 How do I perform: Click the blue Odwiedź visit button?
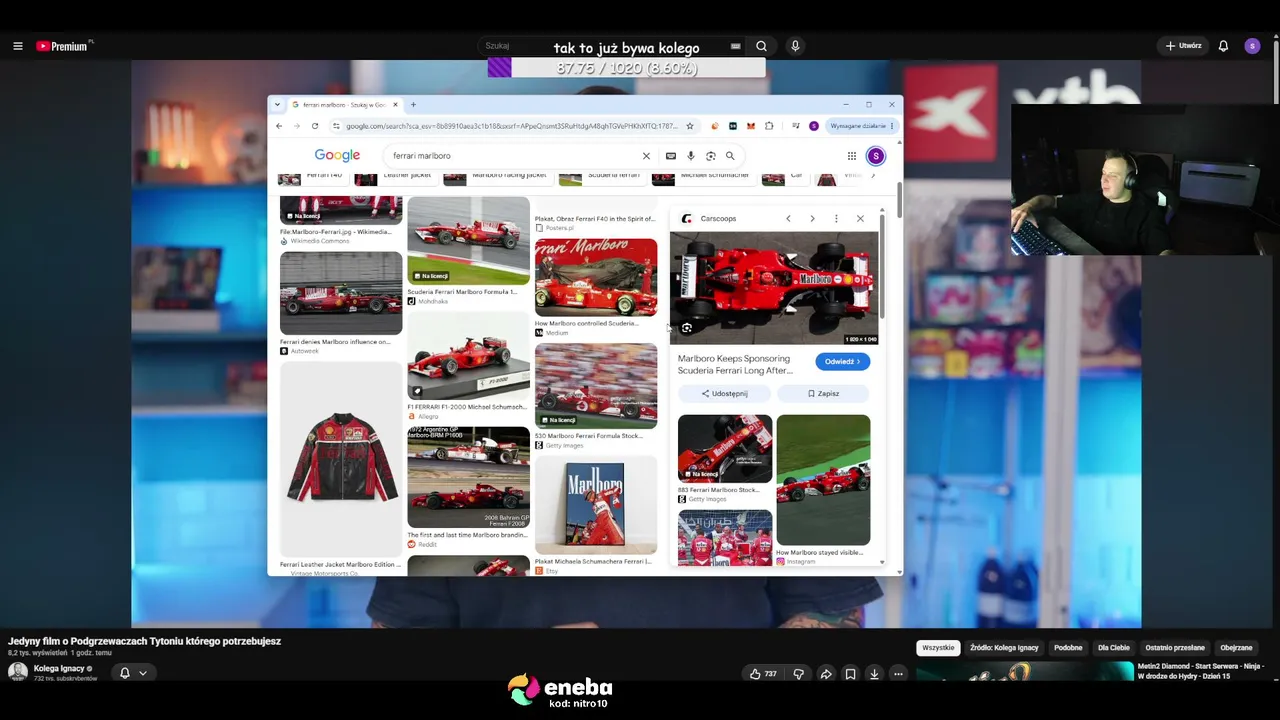tap(842, 361)
